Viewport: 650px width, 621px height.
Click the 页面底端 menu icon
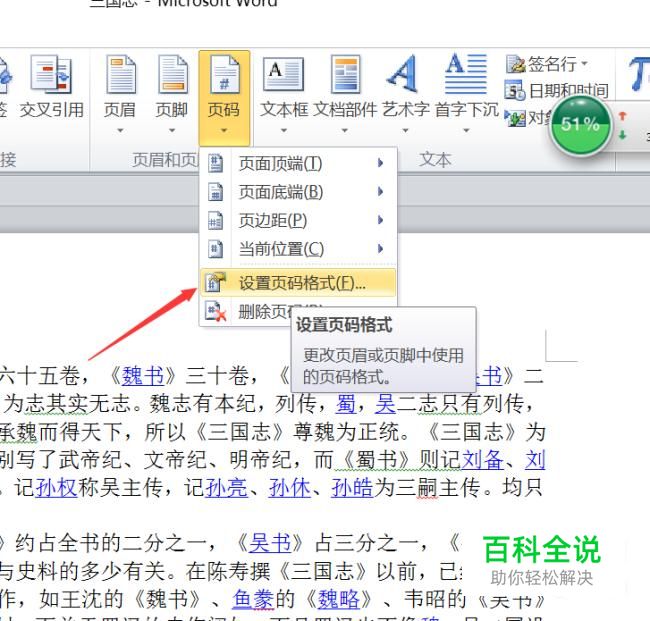click(216, 192)
